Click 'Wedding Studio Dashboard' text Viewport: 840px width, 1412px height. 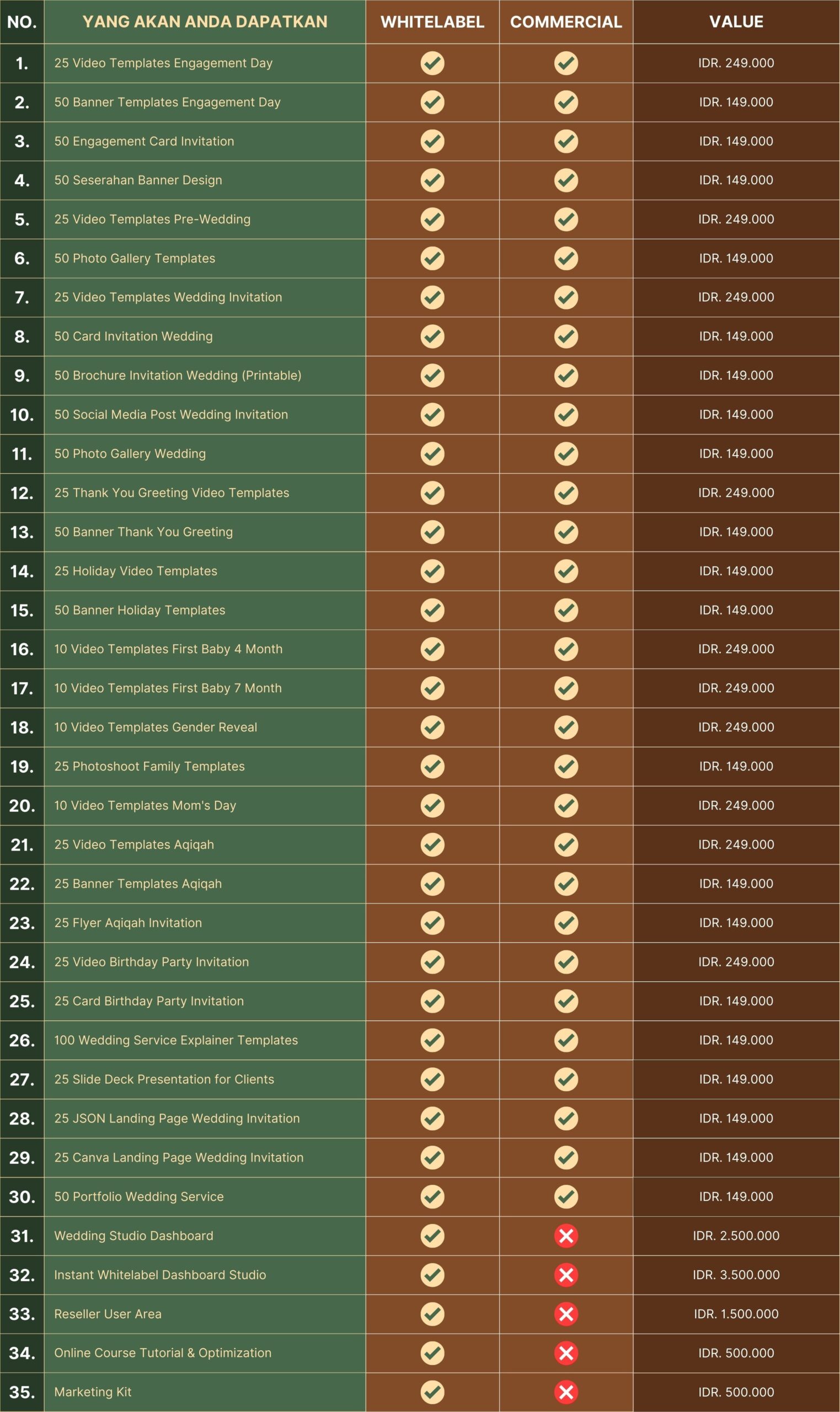tap(133, 1236)
